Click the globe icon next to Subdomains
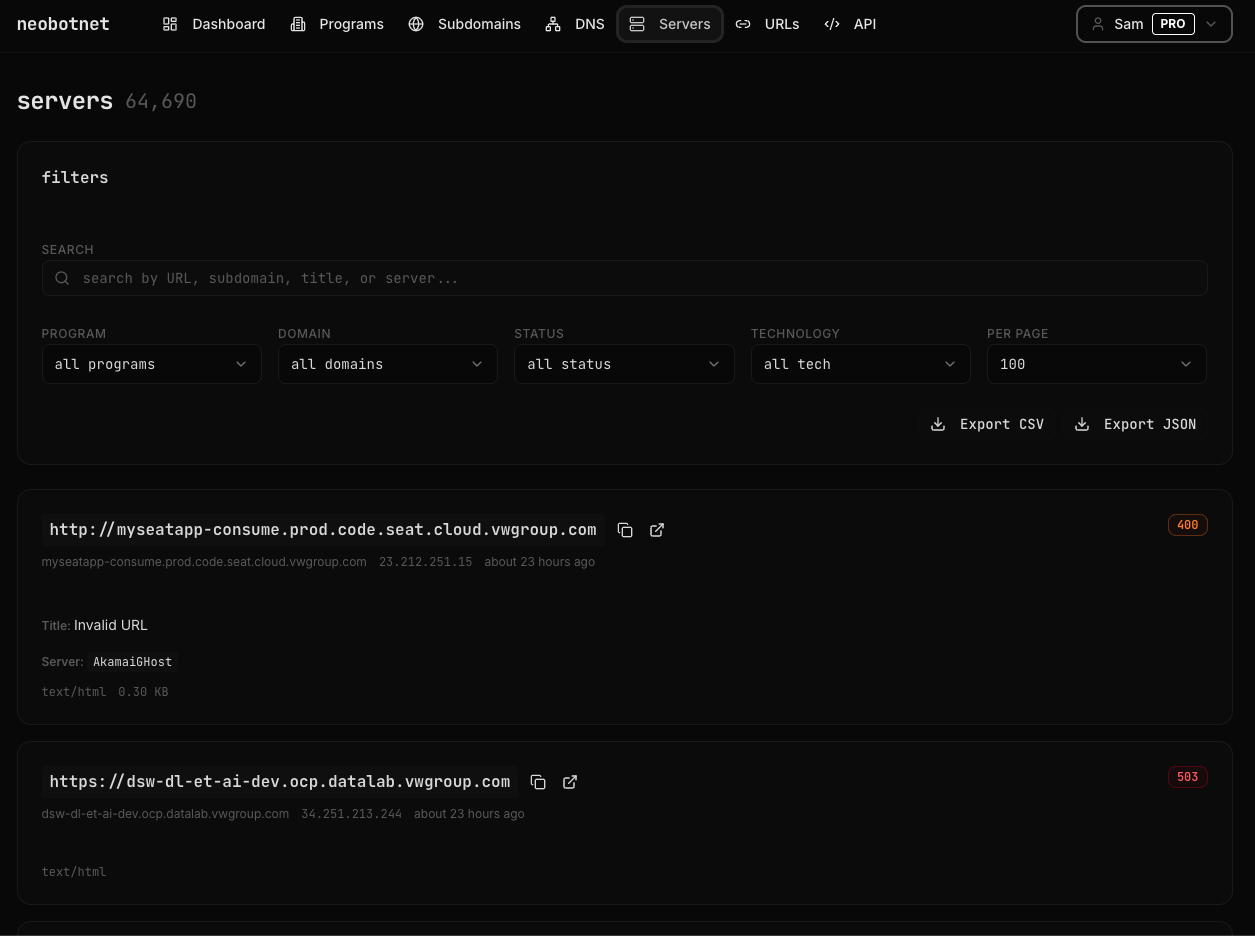Image resolution: width=1255 pixels, height=936 pixels. (x=416, y=24)
